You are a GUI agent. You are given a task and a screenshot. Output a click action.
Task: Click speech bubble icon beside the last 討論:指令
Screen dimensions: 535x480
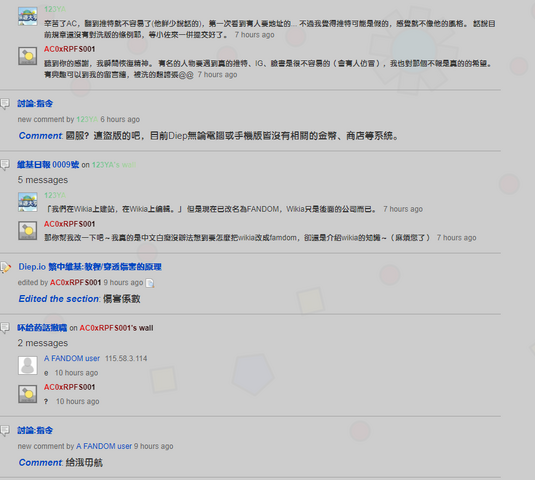pos(5,431)
